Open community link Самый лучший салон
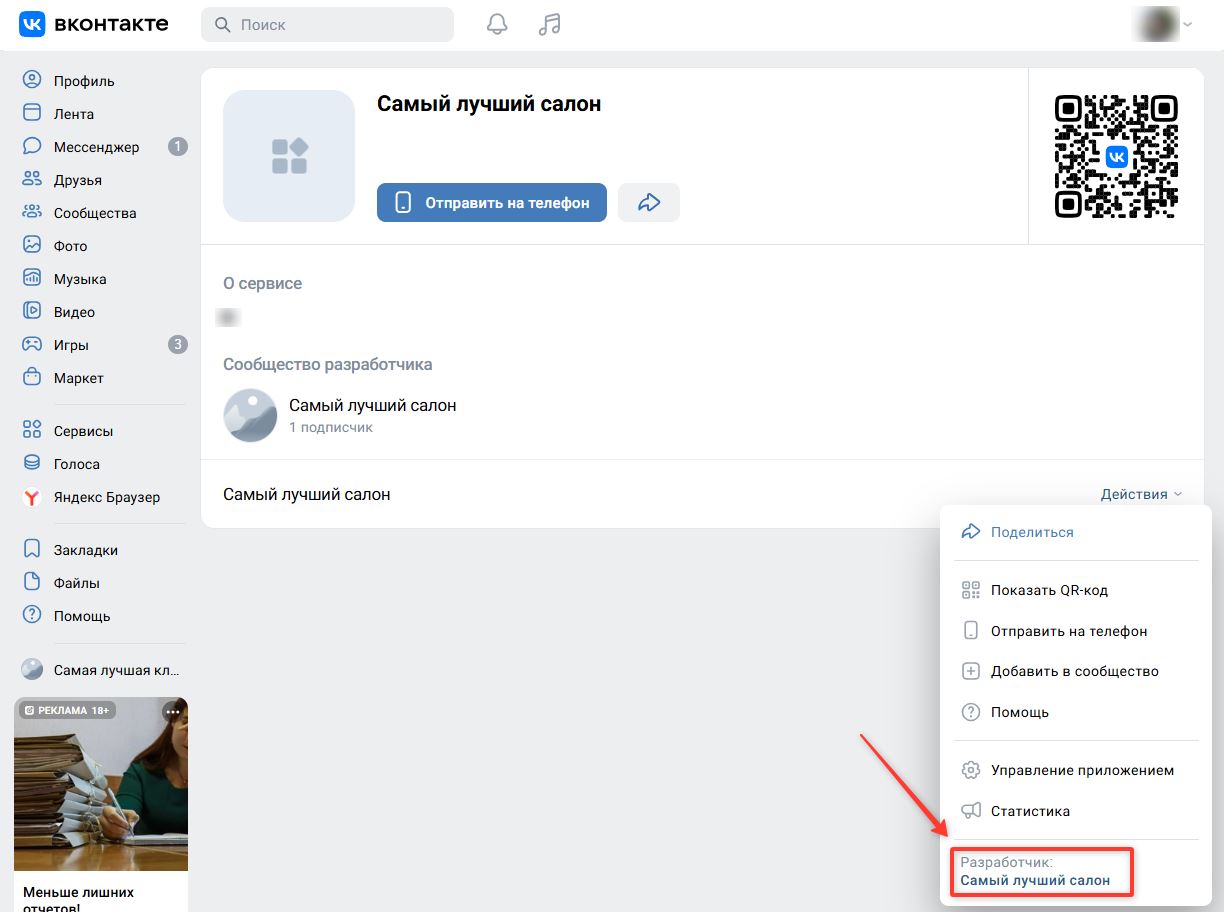 coord(372,405)
